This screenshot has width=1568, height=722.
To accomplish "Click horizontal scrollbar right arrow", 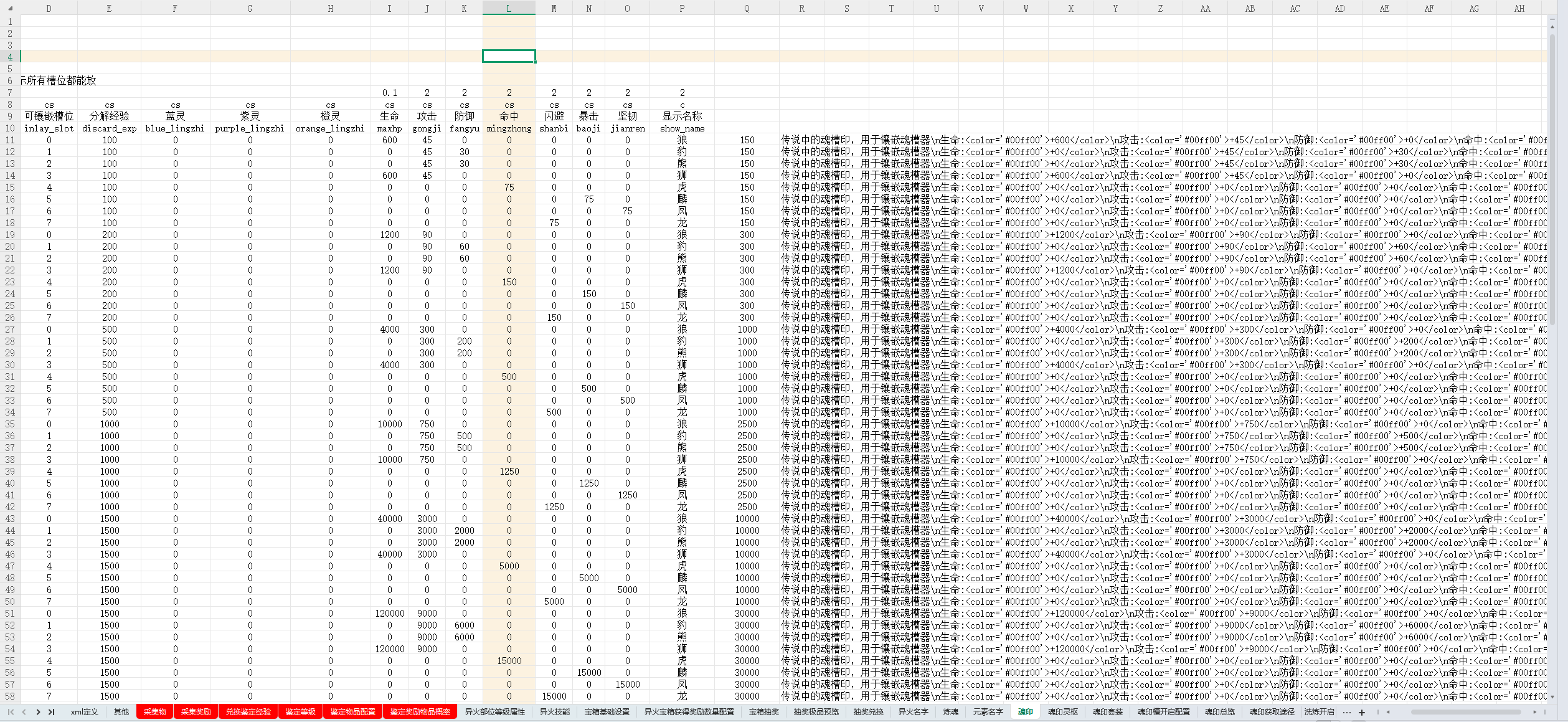I will (1534, 712).
